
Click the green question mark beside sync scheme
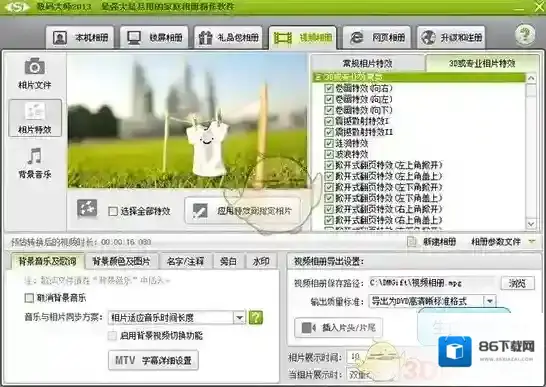(x=256, y=317)
